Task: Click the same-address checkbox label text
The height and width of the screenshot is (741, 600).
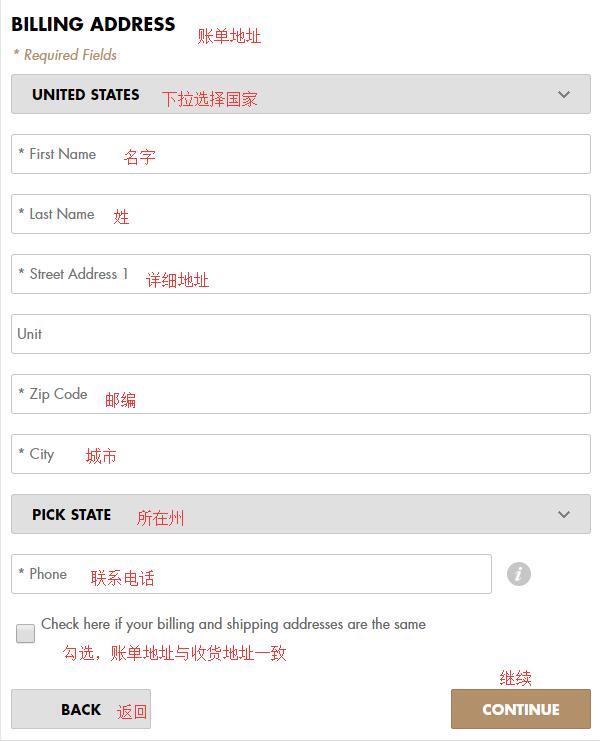Action: [x=233, y=624]
